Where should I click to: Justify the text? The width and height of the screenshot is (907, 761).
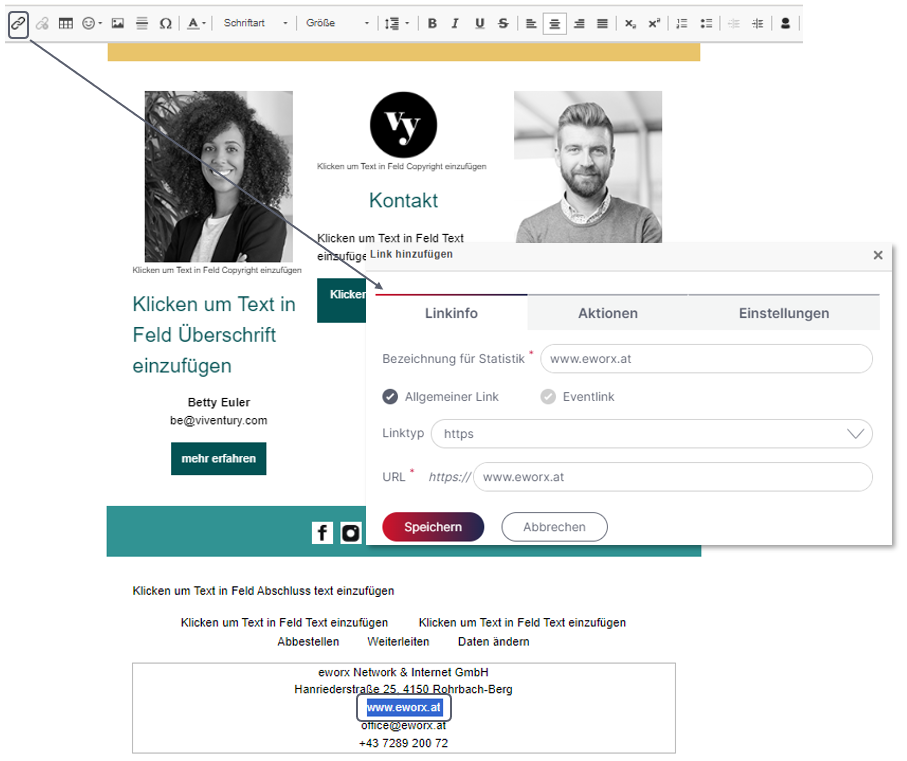coord(602,24)
